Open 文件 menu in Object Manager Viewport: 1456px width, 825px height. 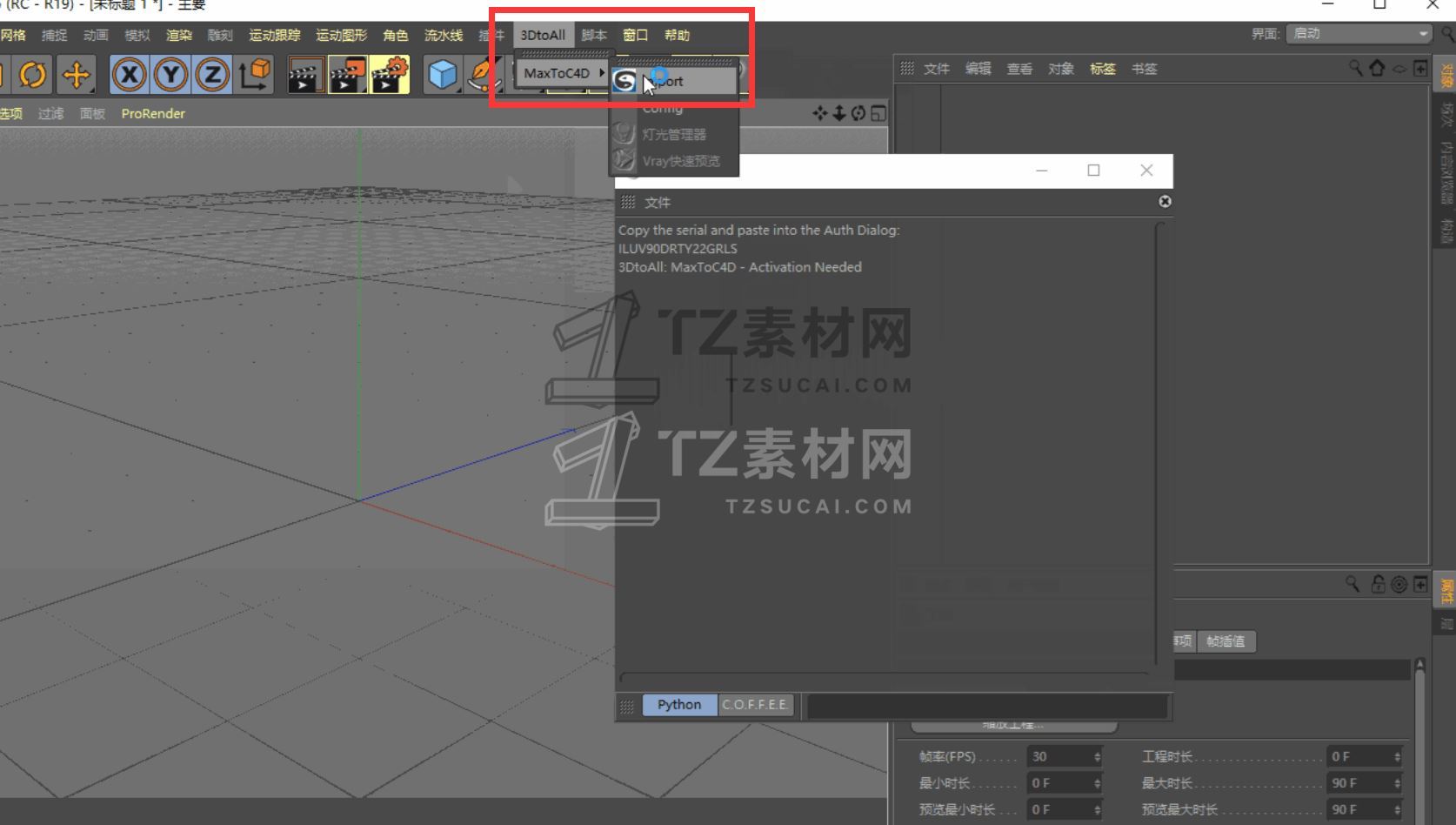[x=937, y=69]
